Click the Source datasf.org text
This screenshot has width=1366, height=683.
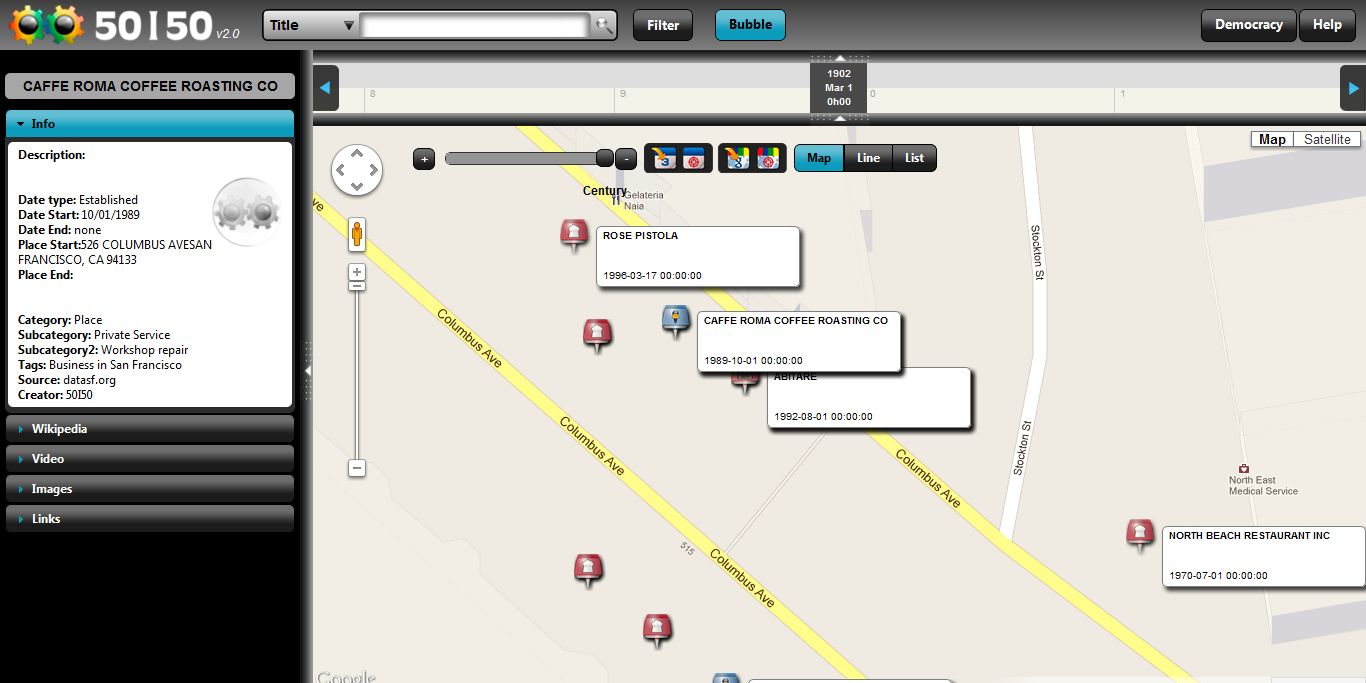pyautogui.click(x=67, y=380)
